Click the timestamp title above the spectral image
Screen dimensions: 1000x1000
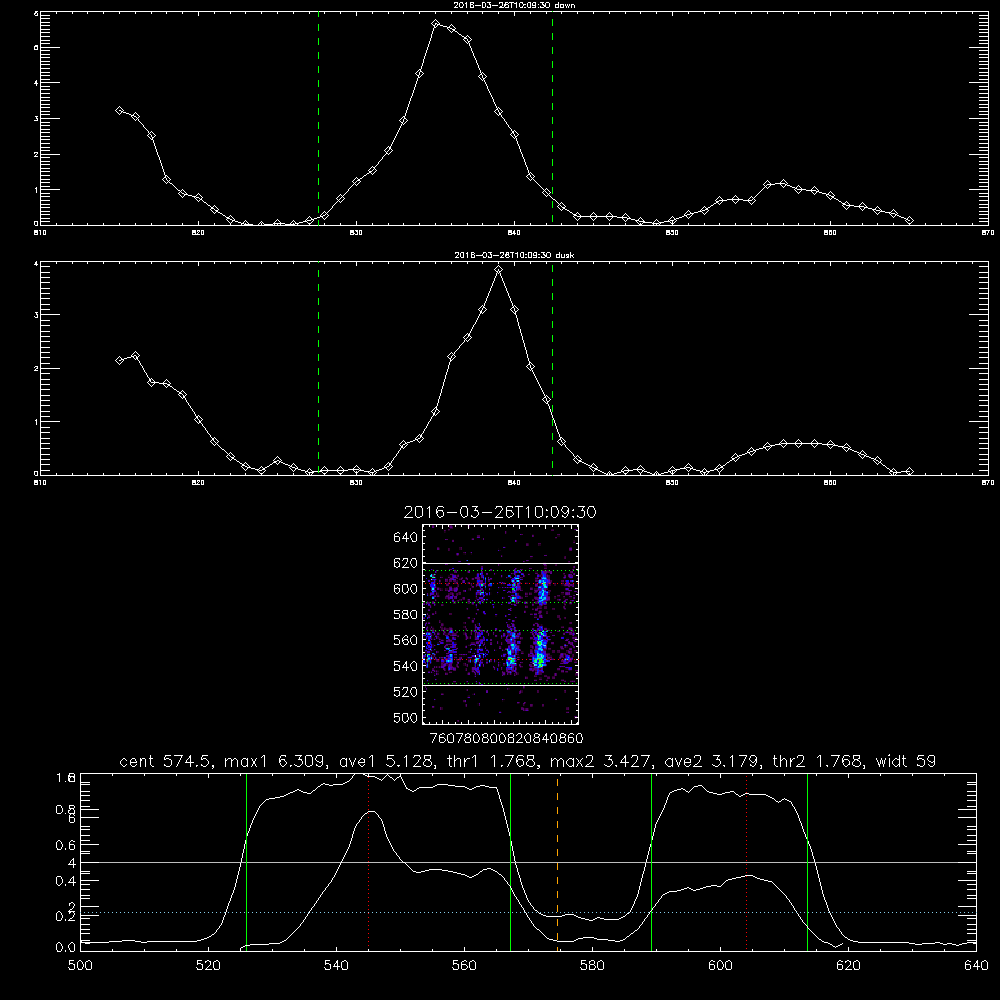coord(500,512)
